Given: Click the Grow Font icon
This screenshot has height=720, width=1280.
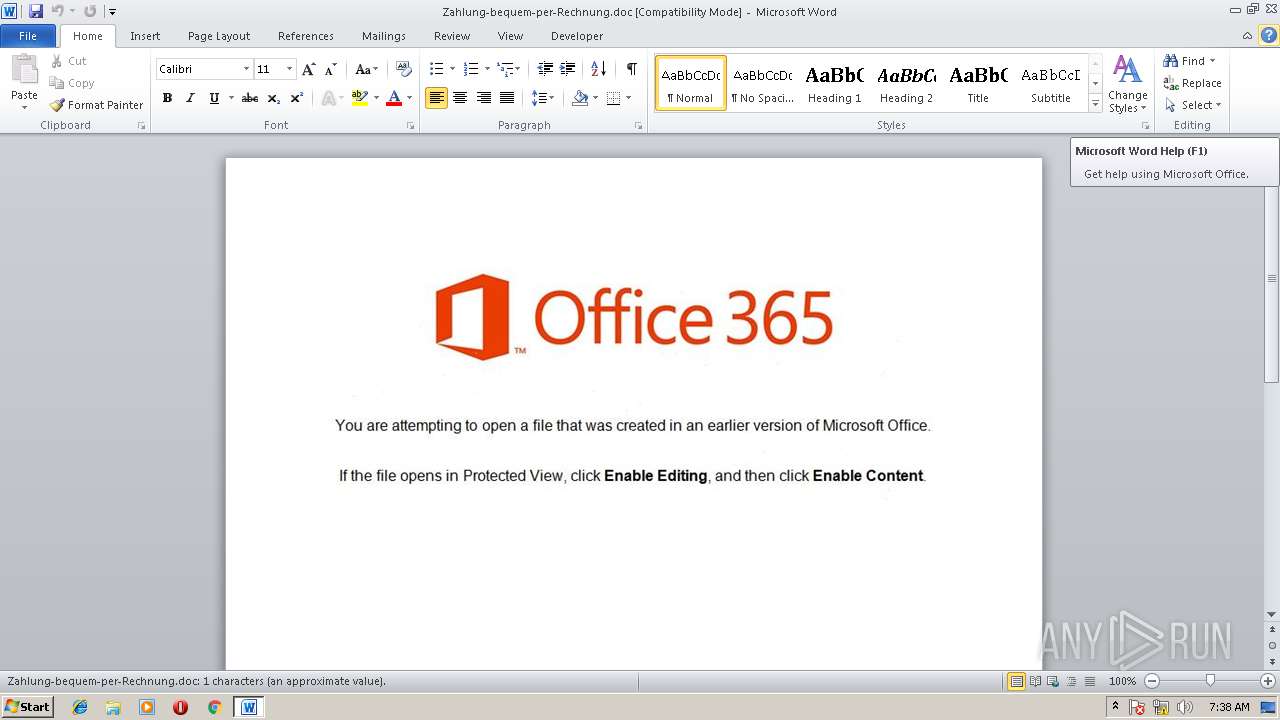Looking at the screenshot, I should [x=308, y=69].
